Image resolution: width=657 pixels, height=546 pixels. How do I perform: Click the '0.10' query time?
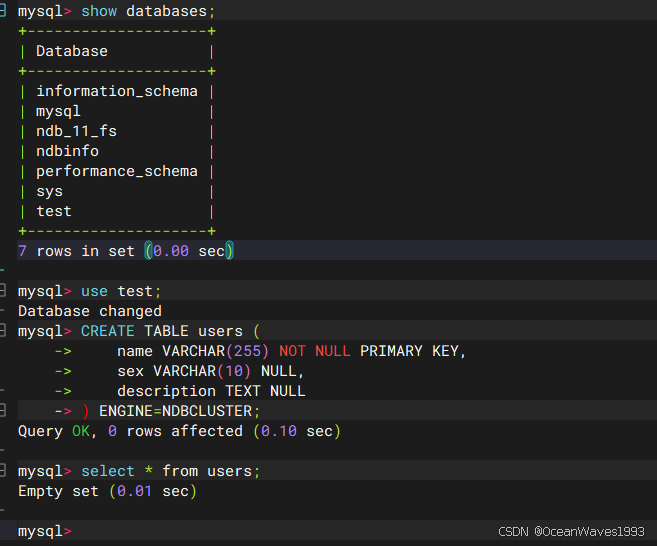pos(279,431)
